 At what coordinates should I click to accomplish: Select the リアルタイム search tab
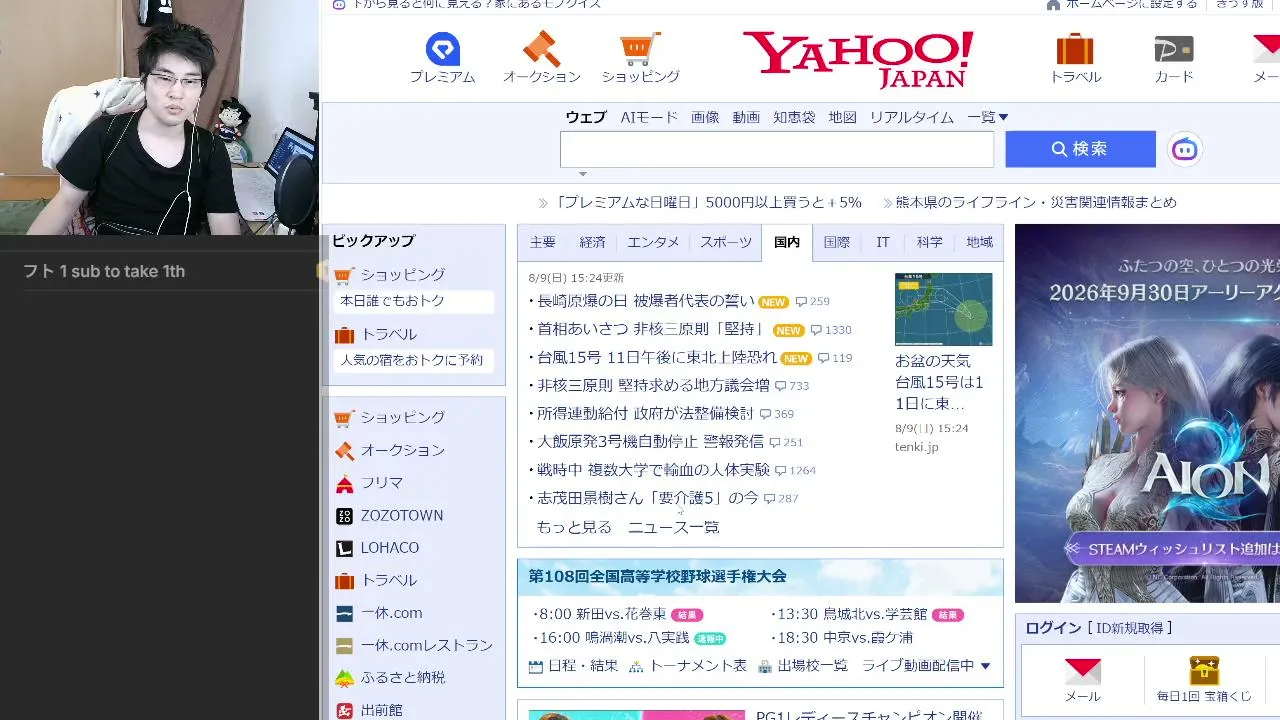point(912,117)
